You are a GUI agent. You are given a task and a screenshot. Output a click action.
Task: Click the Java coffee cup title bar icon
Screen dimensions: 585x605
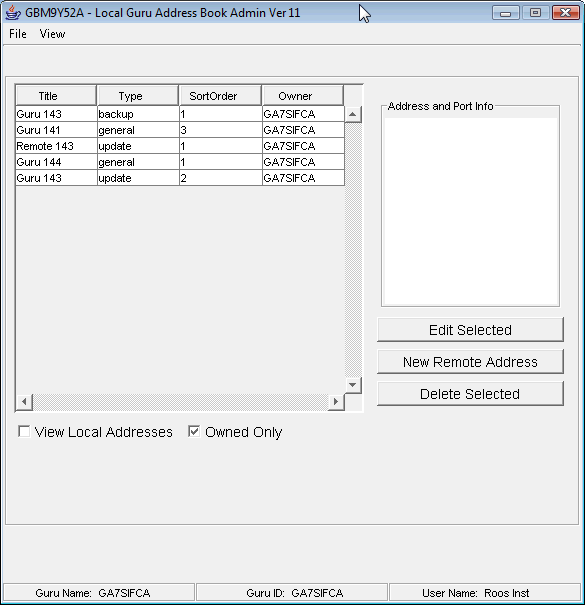point(13,12)
